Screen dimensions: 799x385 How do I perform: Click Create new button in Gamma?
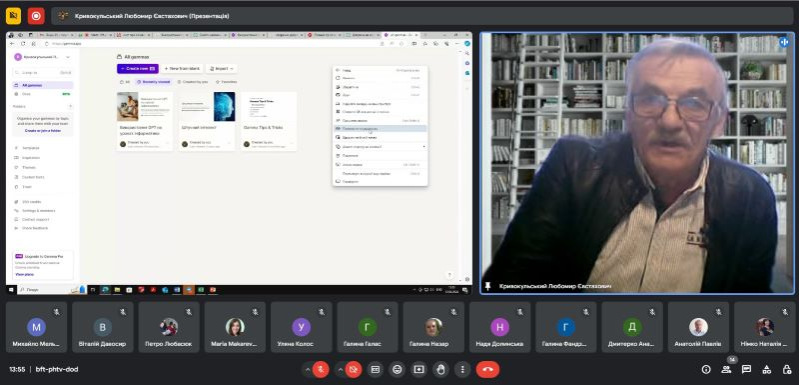[138, 68]
